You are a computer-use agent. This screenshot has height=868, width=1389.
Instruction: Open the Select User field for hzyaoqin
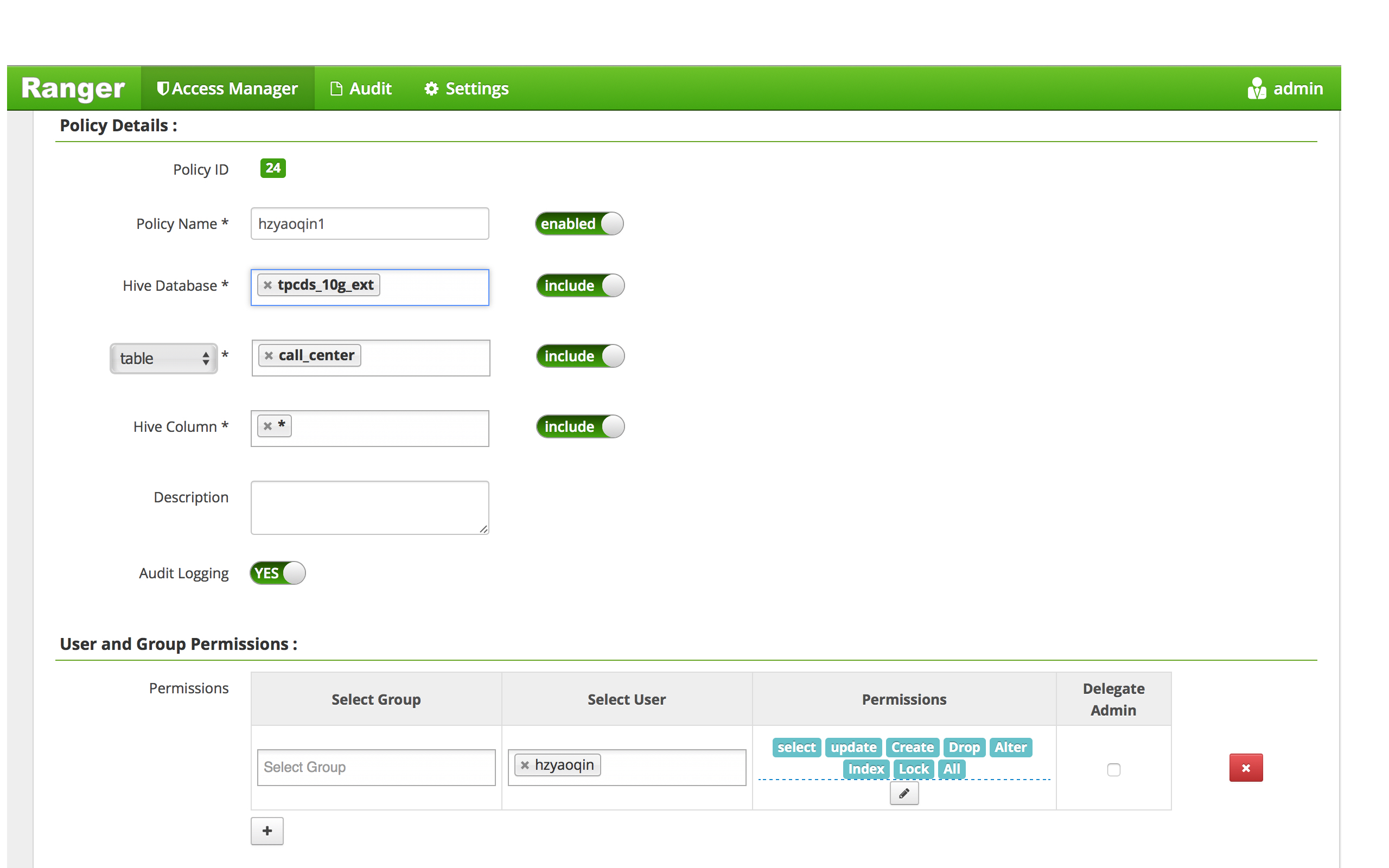click(672, 767)
